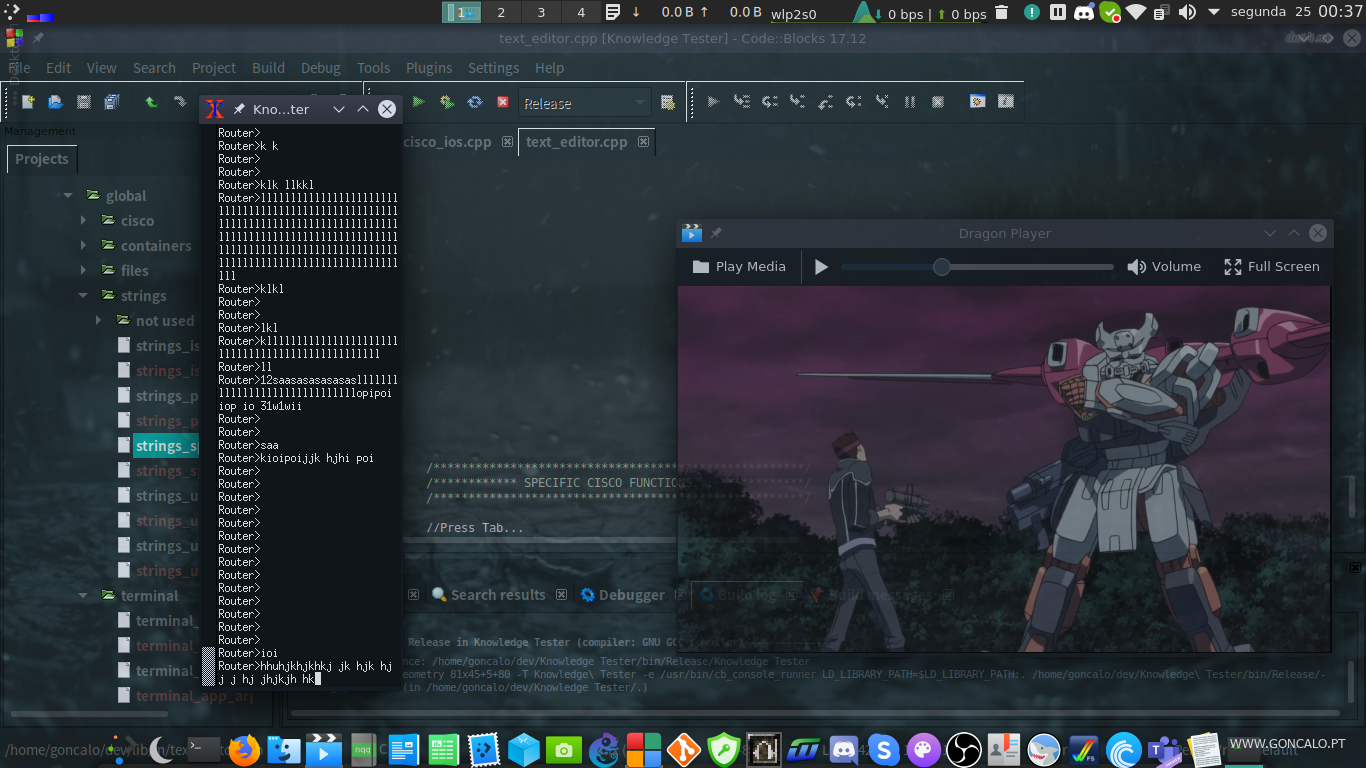The image size is (1366, 768).
Task: Expand the cisco folder
Action: coord(84,221)
